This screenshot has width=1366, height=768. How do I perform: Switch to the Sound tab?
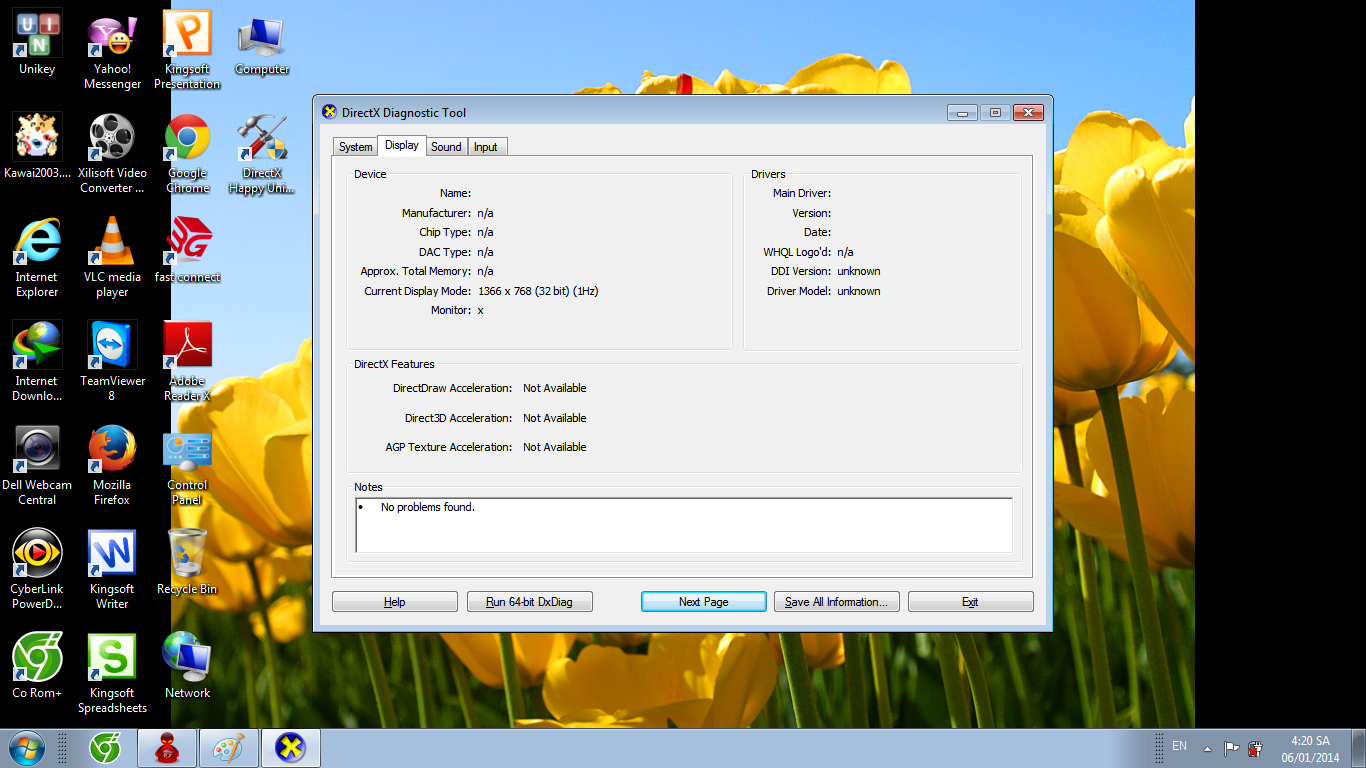pyautogui.click(x=446, y=147)
